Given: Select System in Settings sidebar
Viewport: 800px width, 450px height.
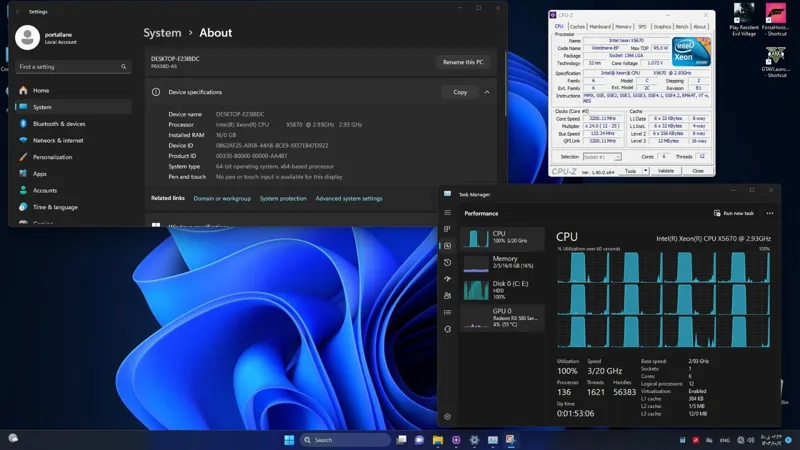Looking at the screenshot, I should click(x=72, y=107).
